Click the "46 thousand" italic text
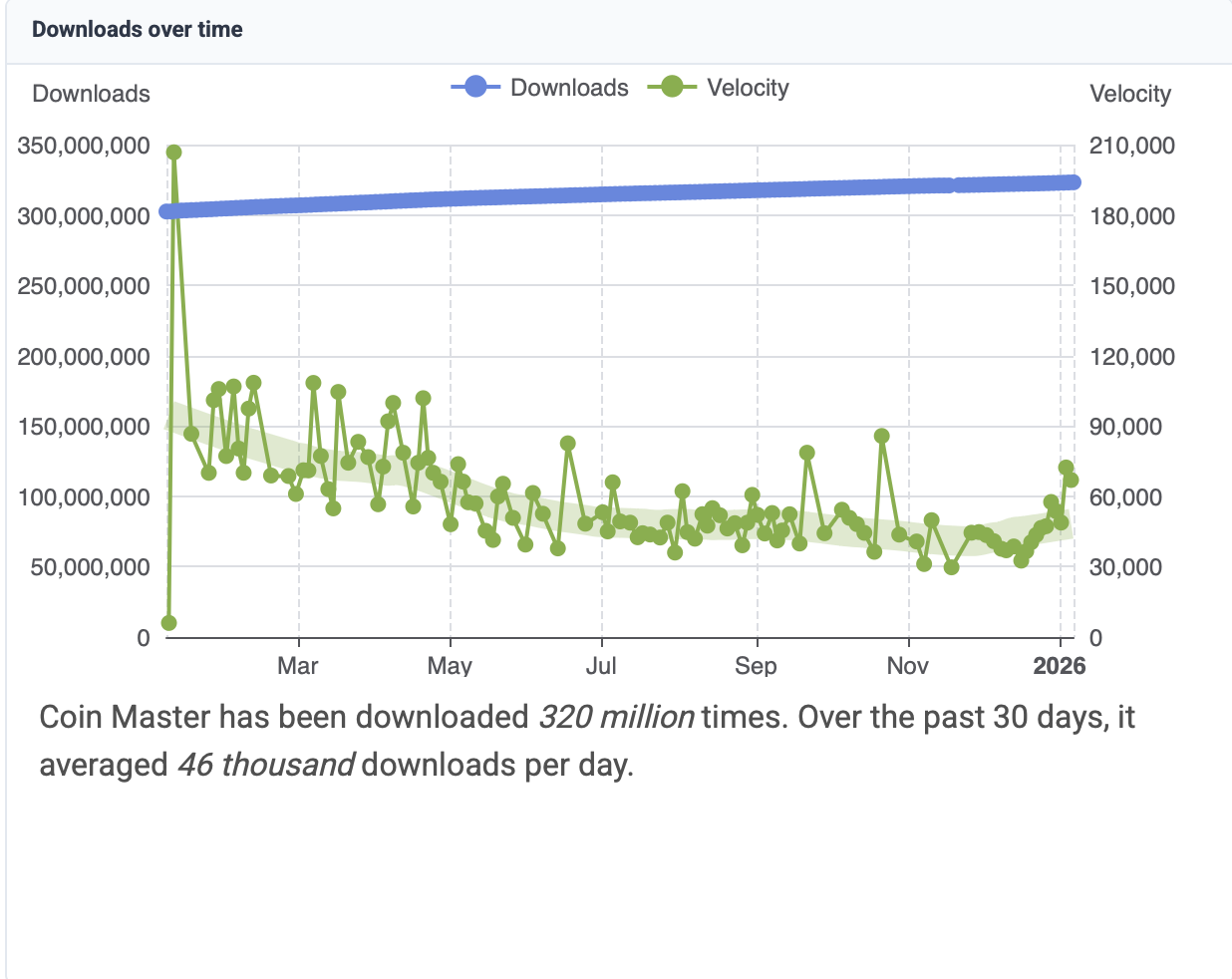The height and width of the screenshot is (979, 1232). click(x=265, y=766)
